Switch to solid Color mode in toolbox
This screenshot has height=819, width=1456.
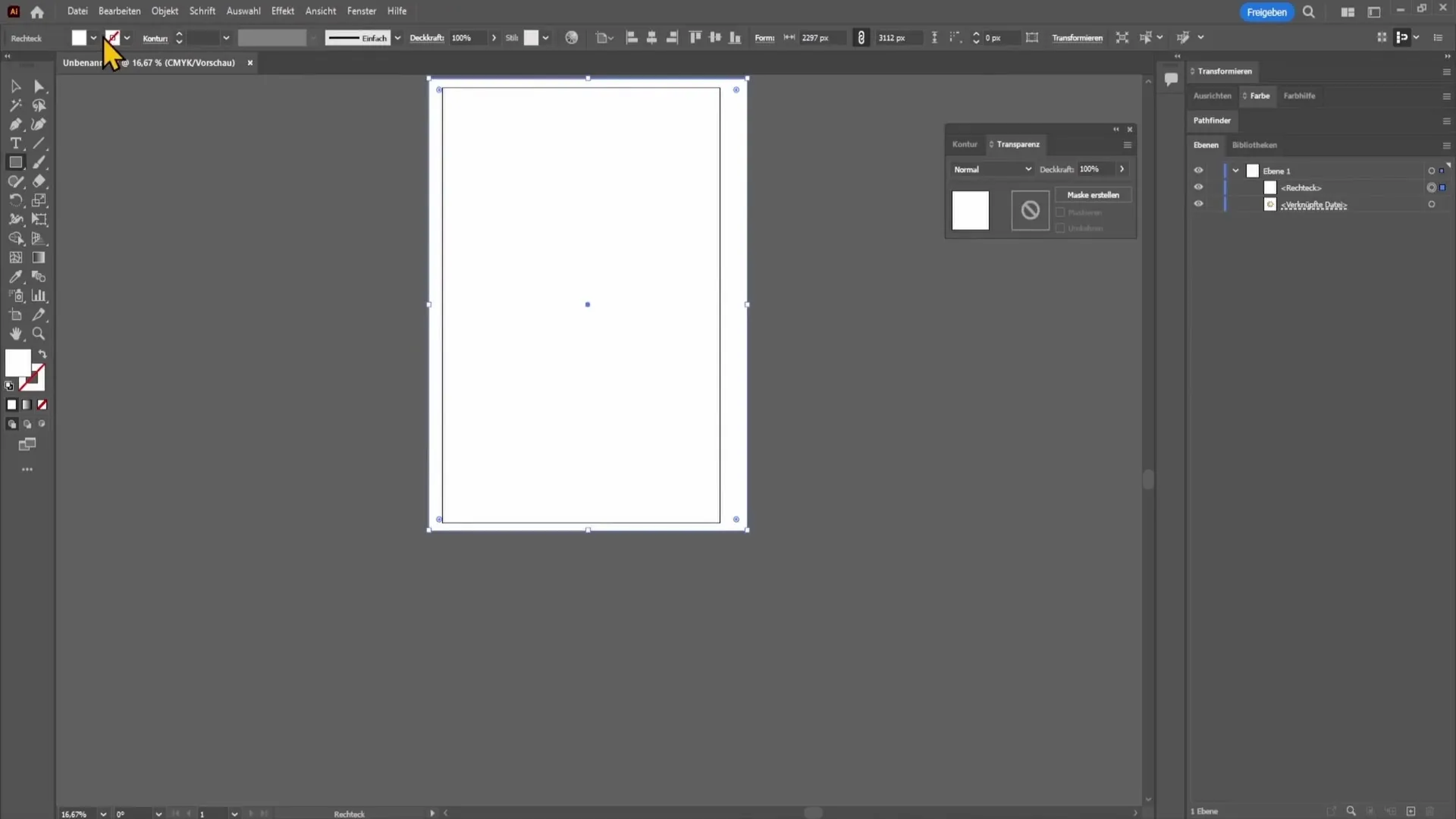click(x=11, y=405)
